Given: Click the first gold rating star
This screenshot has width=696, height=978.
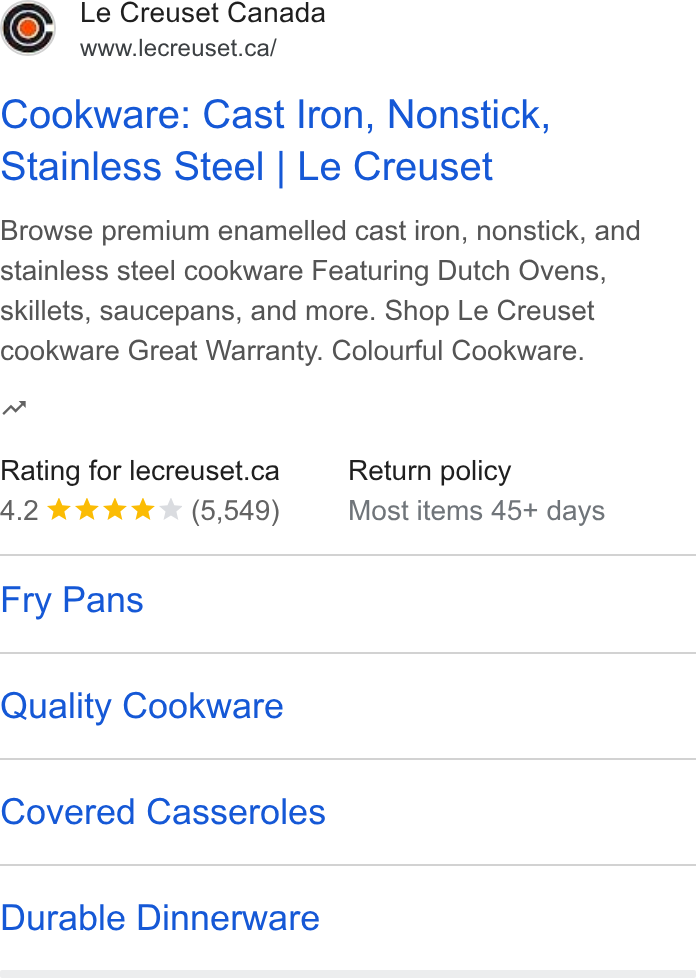Looking at the screenshot, I should [59, 510].
